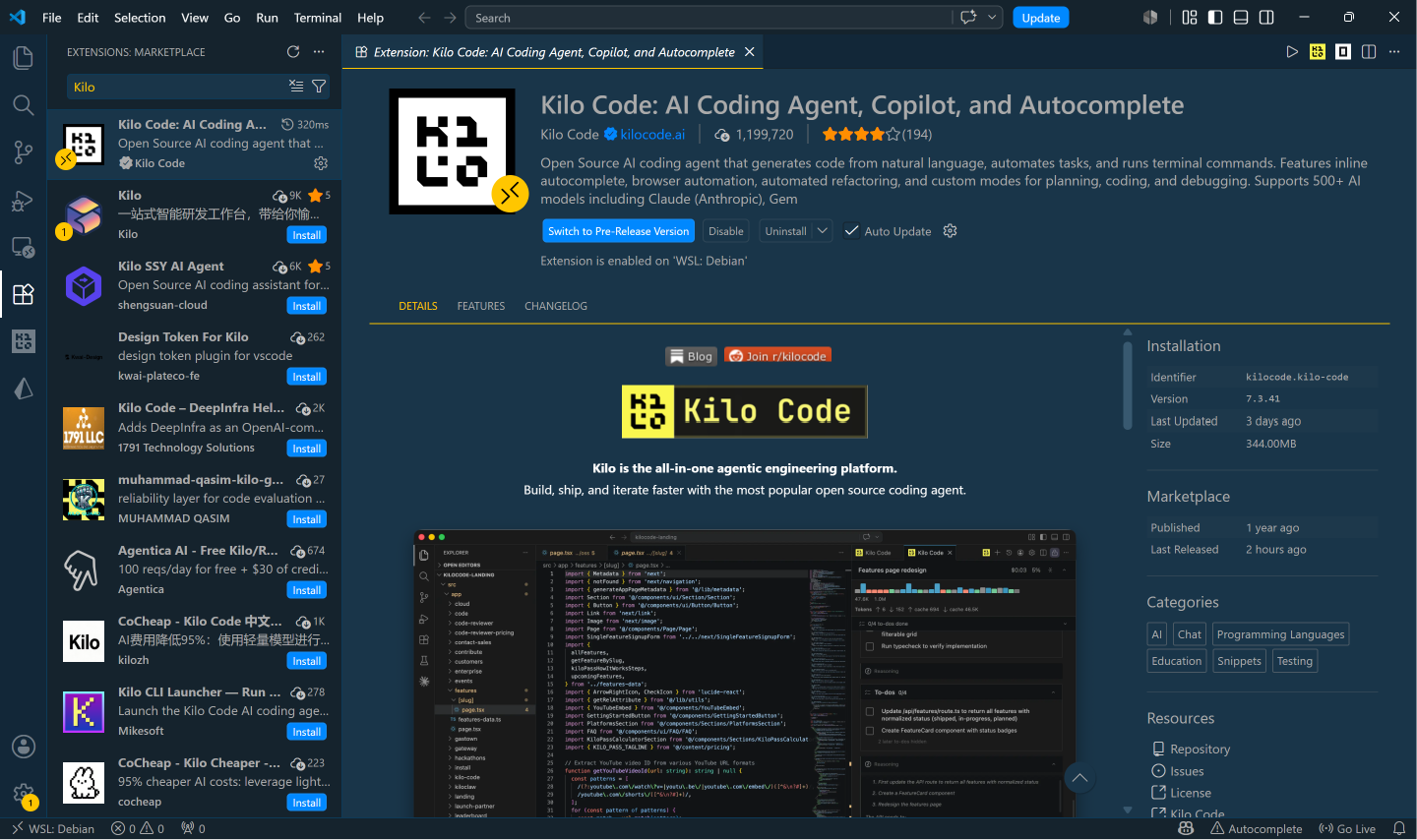Open the Kilo Code sidebar icon
Viewport: 1417px width, 840px height.
[x=23, y=341]
